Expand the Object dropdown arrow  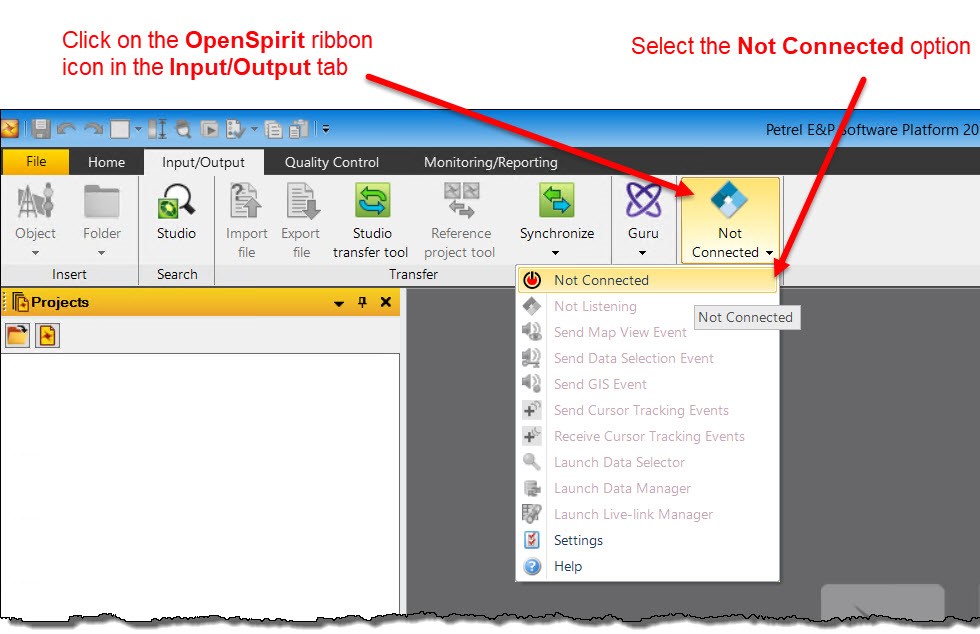(36, 253)
